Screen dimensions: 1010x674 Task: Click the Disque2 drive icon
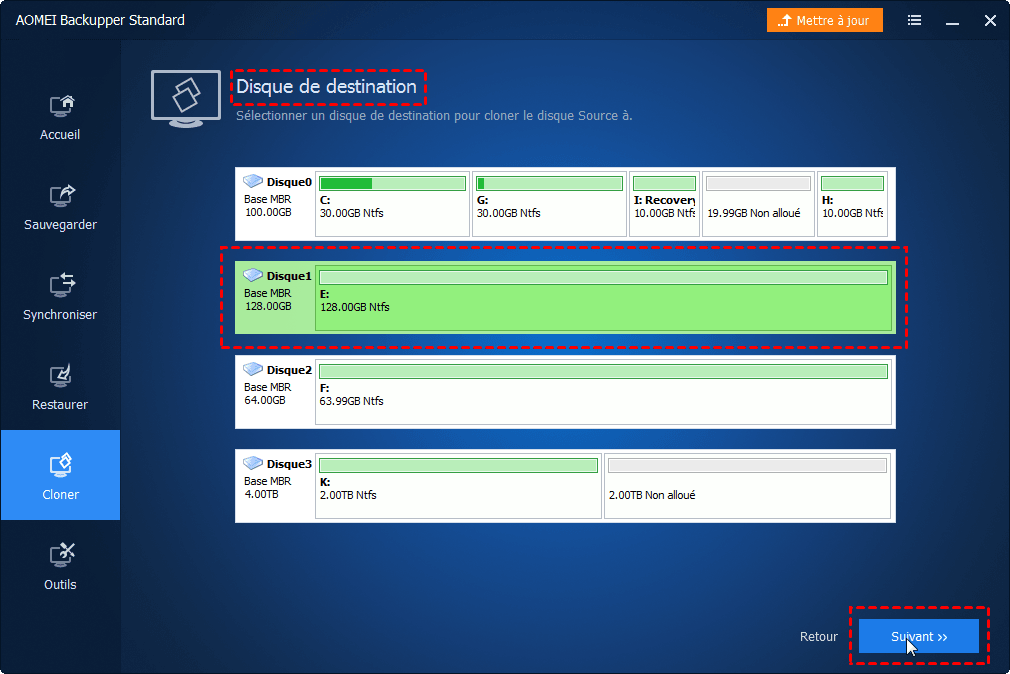253,369
